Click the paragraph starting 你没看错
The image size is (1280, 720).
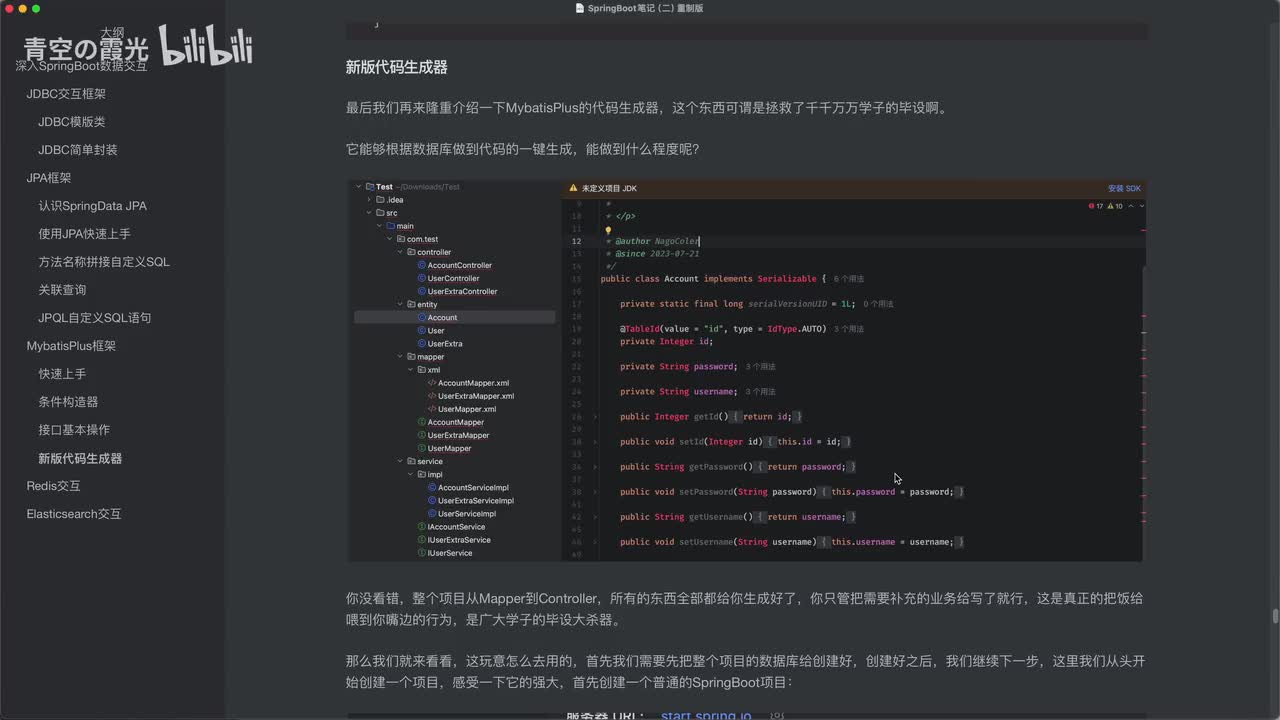[x=745, y=609]
